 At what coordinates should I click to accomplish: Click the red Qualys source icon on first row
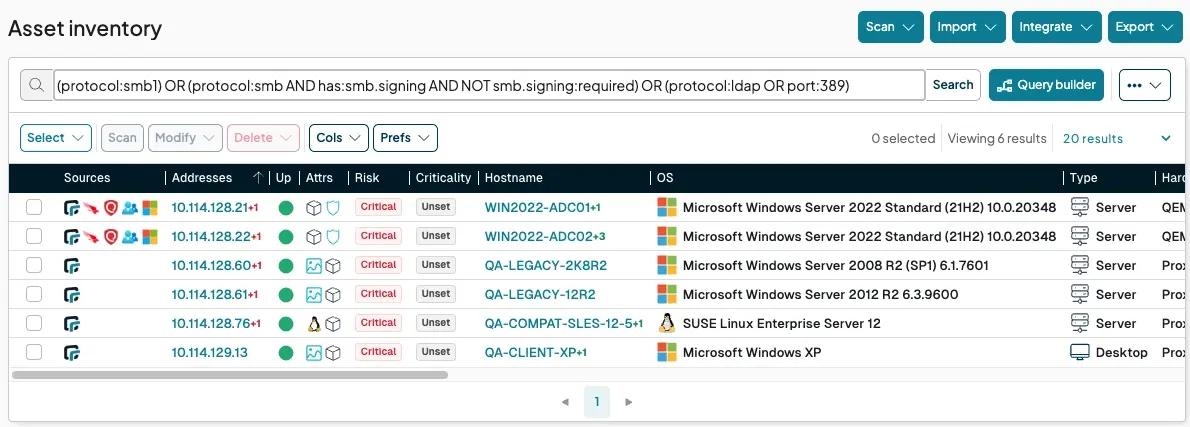(111, 207)
